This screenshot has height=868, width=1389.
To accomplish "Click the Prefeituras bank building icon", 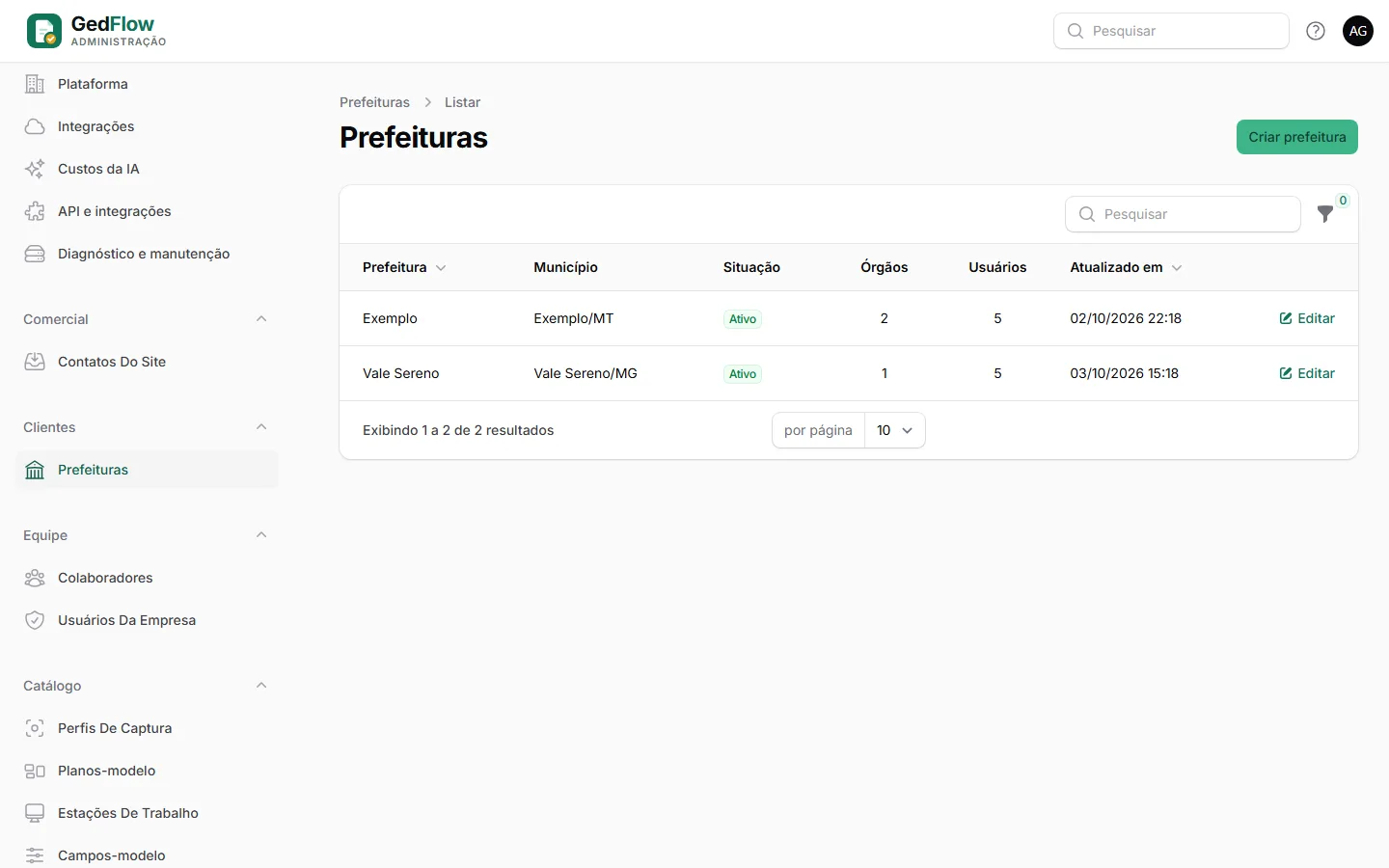I will pyautogui.click(x=35, y=470).
